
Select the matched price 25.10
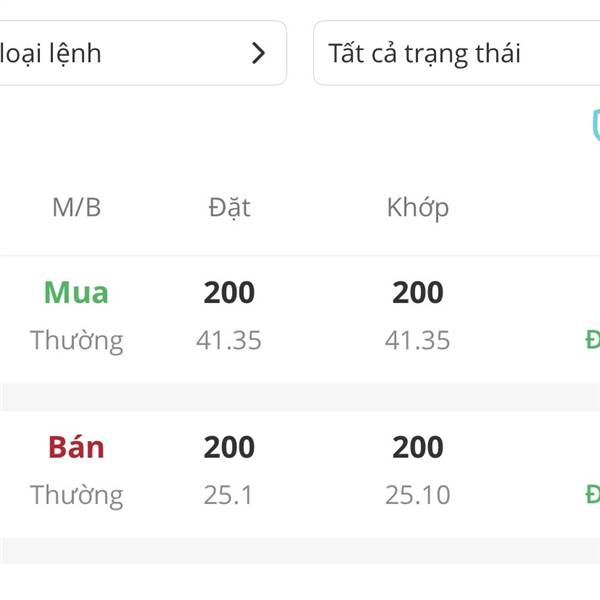pos(417,495)
